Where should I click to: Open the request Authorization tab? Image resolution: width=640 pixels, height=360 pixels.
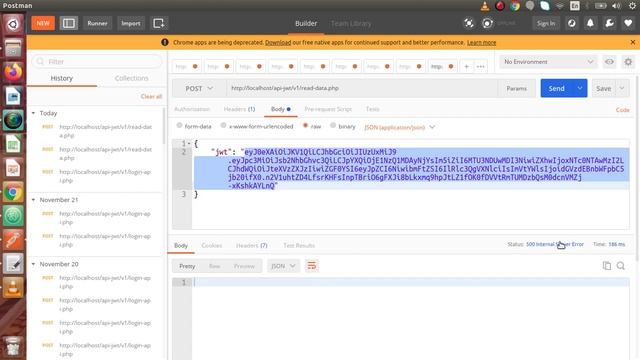coord(192,109)
